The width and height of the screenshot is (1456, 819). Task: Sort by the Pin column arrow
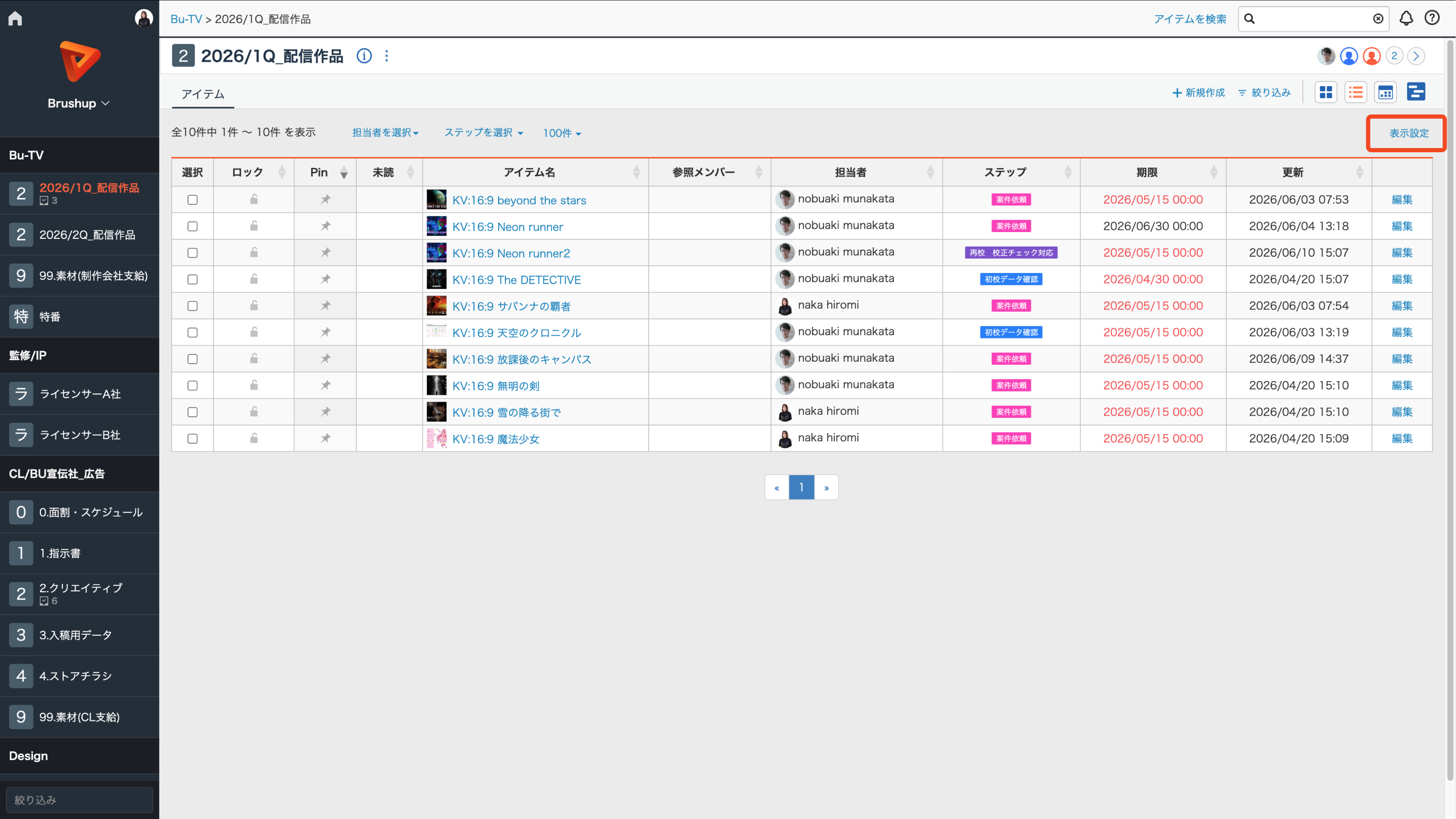coord(344,173)
